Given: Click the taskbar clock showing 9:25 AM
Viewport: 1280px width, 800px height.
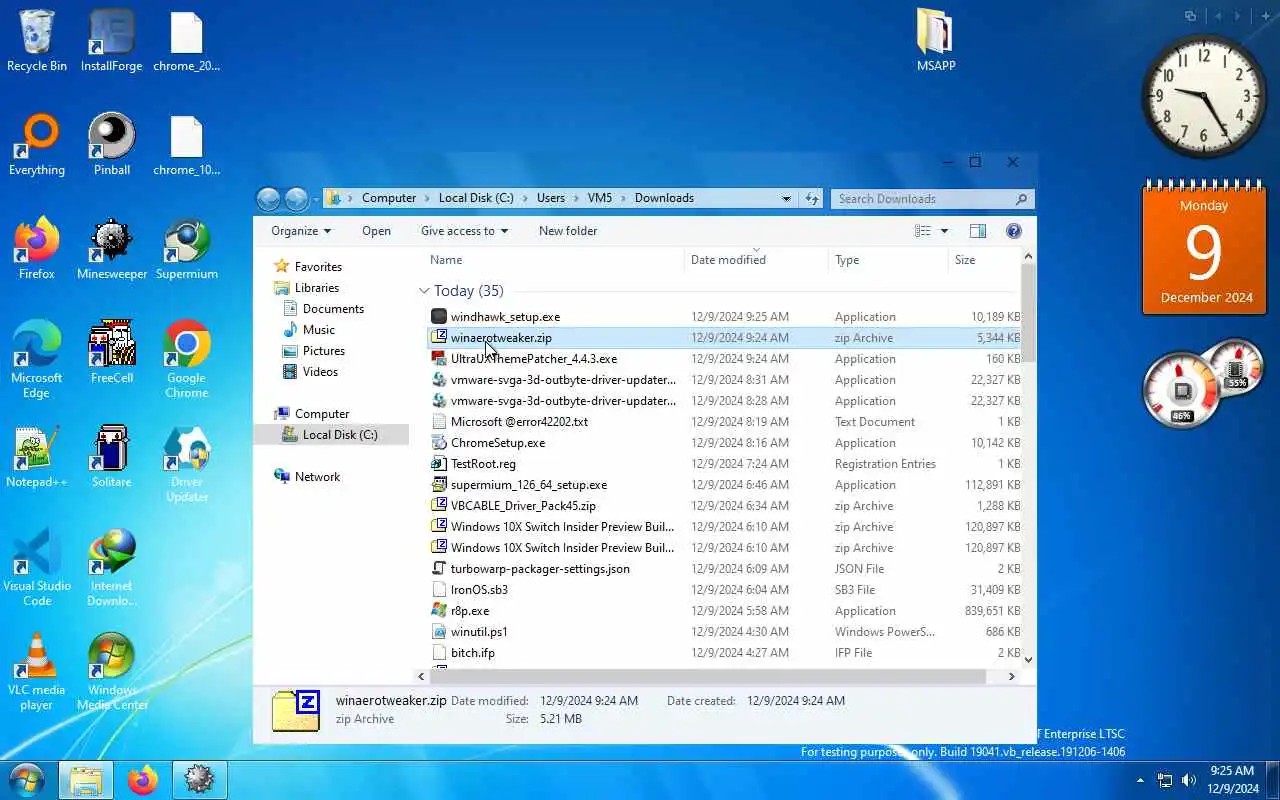Looking at the screenshot, I should point(1231,780).
